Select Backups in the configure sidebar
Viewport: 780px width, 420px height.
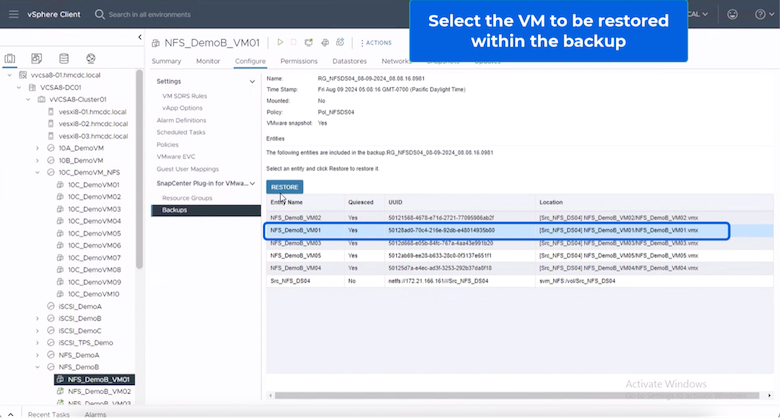(x=206, y=210)
